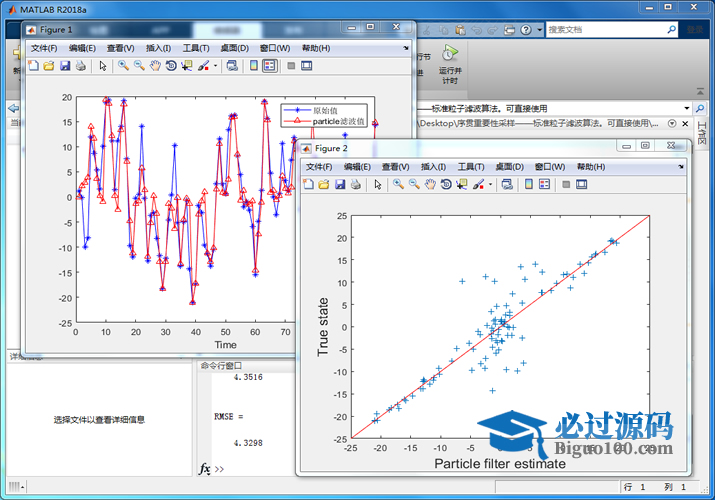Toggle Insert Colorbar in Figure 1 toolbar
715x500 pixels.
pyautogui.click(x=254, y=66)
